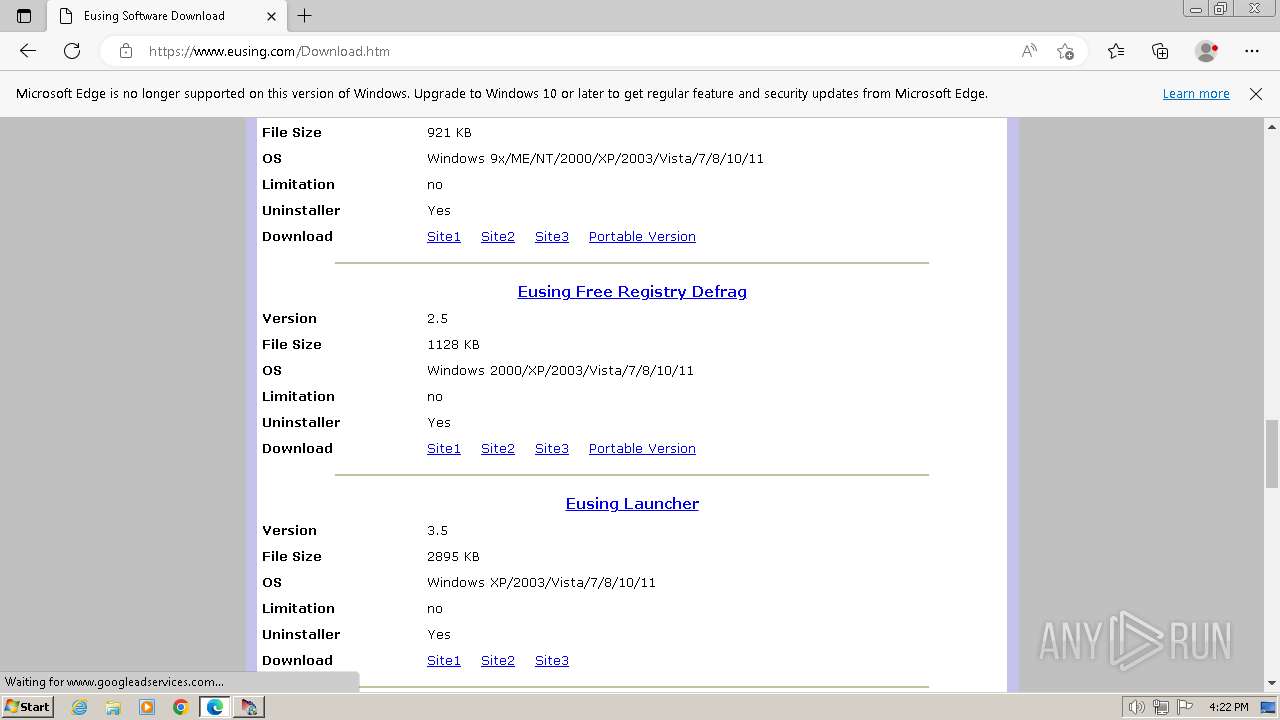The image size is (1280, 720).
Task: Dismiss the Edge unsupported notification bar
Action: pyautogui.click(x=1256, y=94)
